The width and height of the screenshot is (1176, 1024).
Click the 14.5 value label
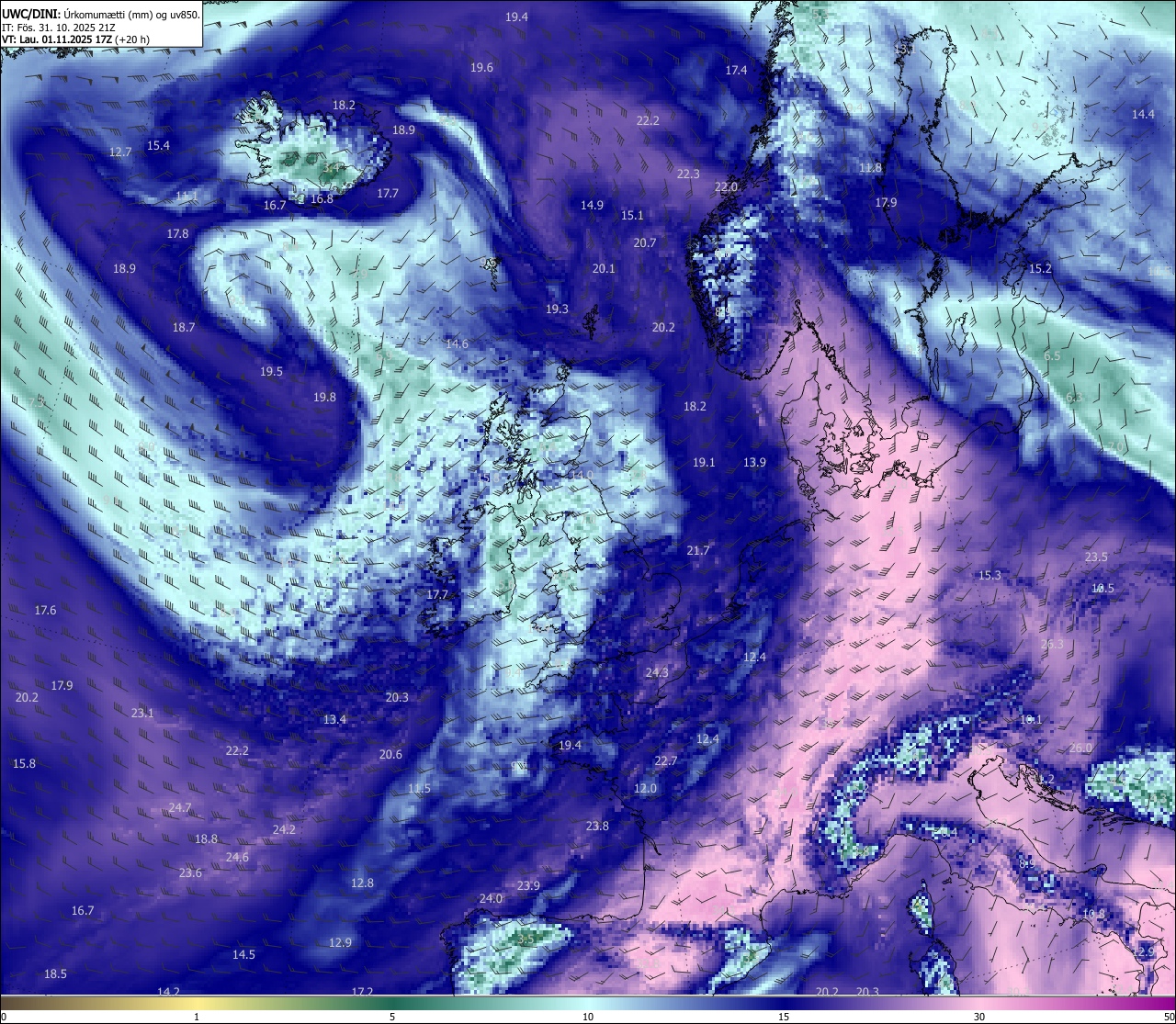[x=243, y=954]
